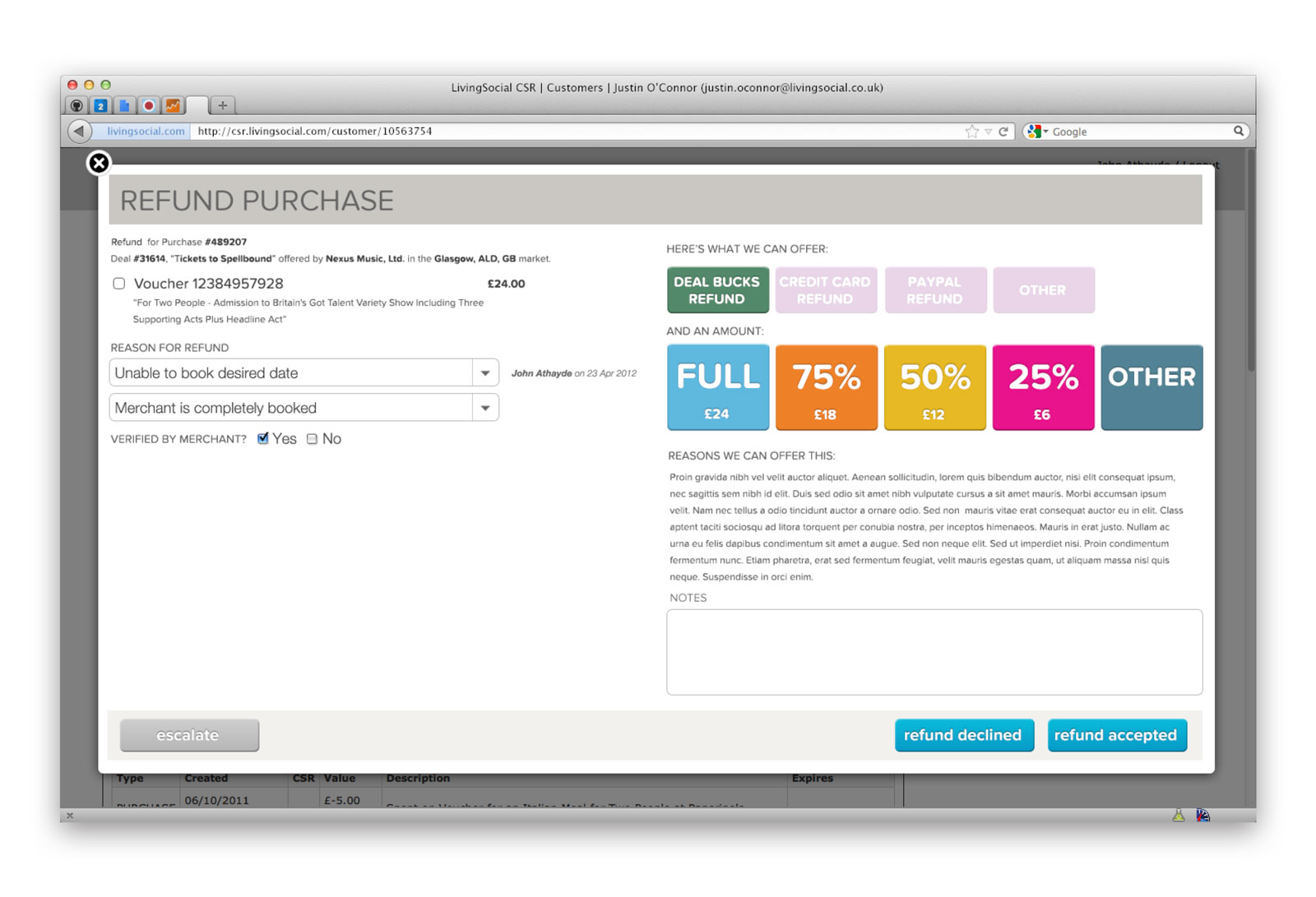Open a new browser tab with the plus
This screenshot has height=897, width=1316.
(x=221, y=105)
